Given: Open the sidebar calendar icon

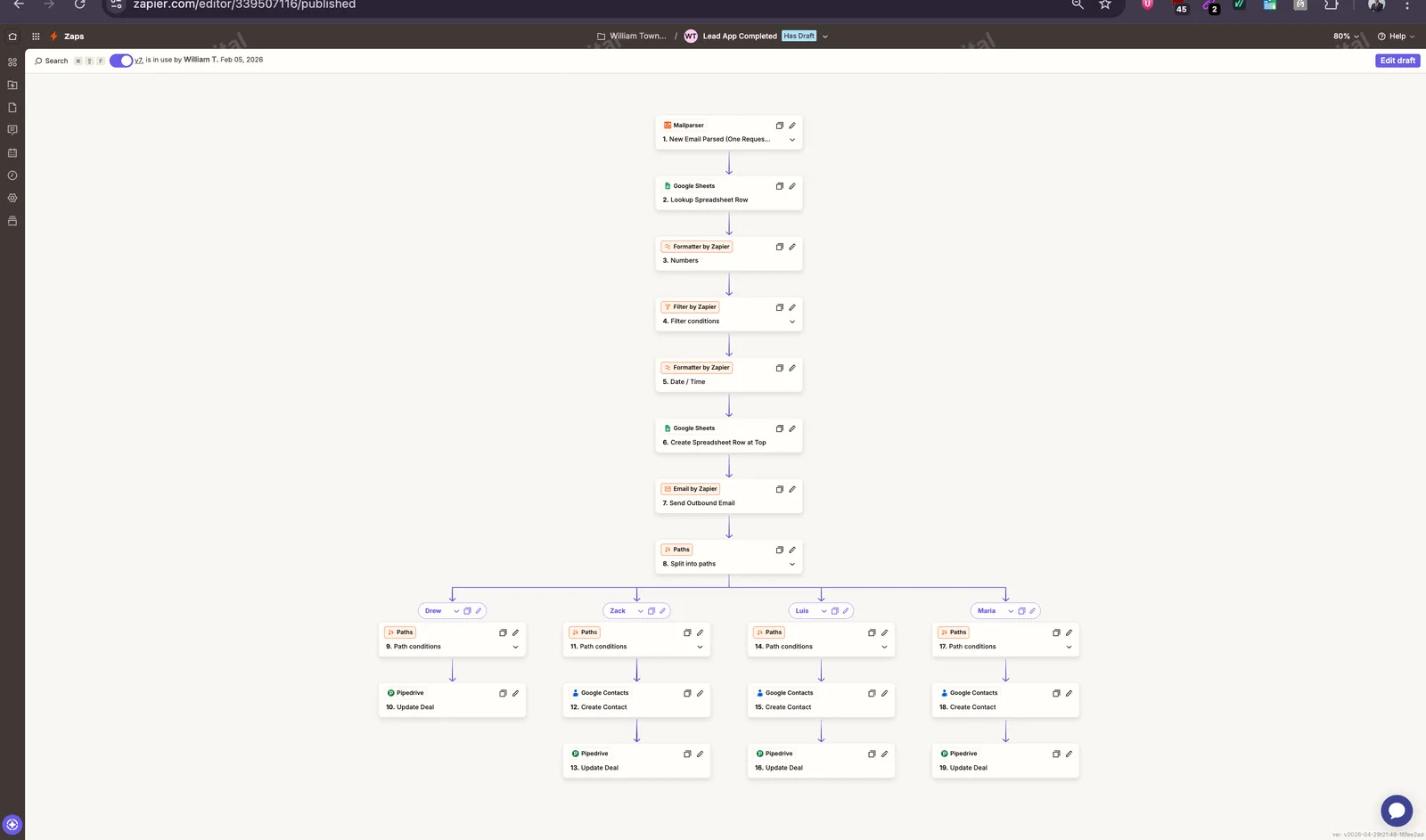Looking at the screenshot, I should [12, 153].
